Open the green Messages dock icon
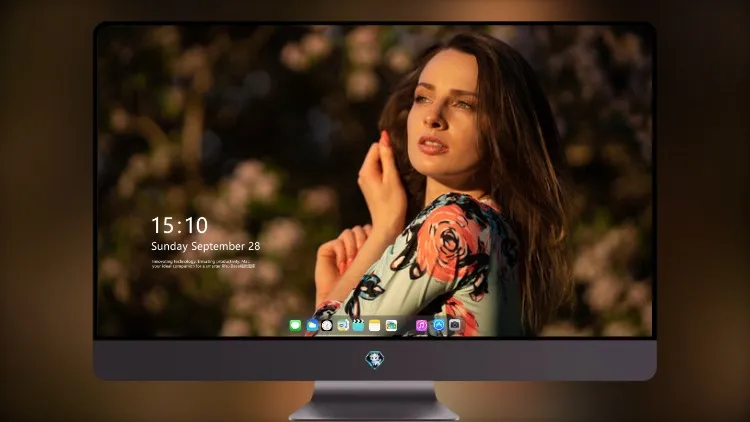750x422 pixels. point(295,325)
